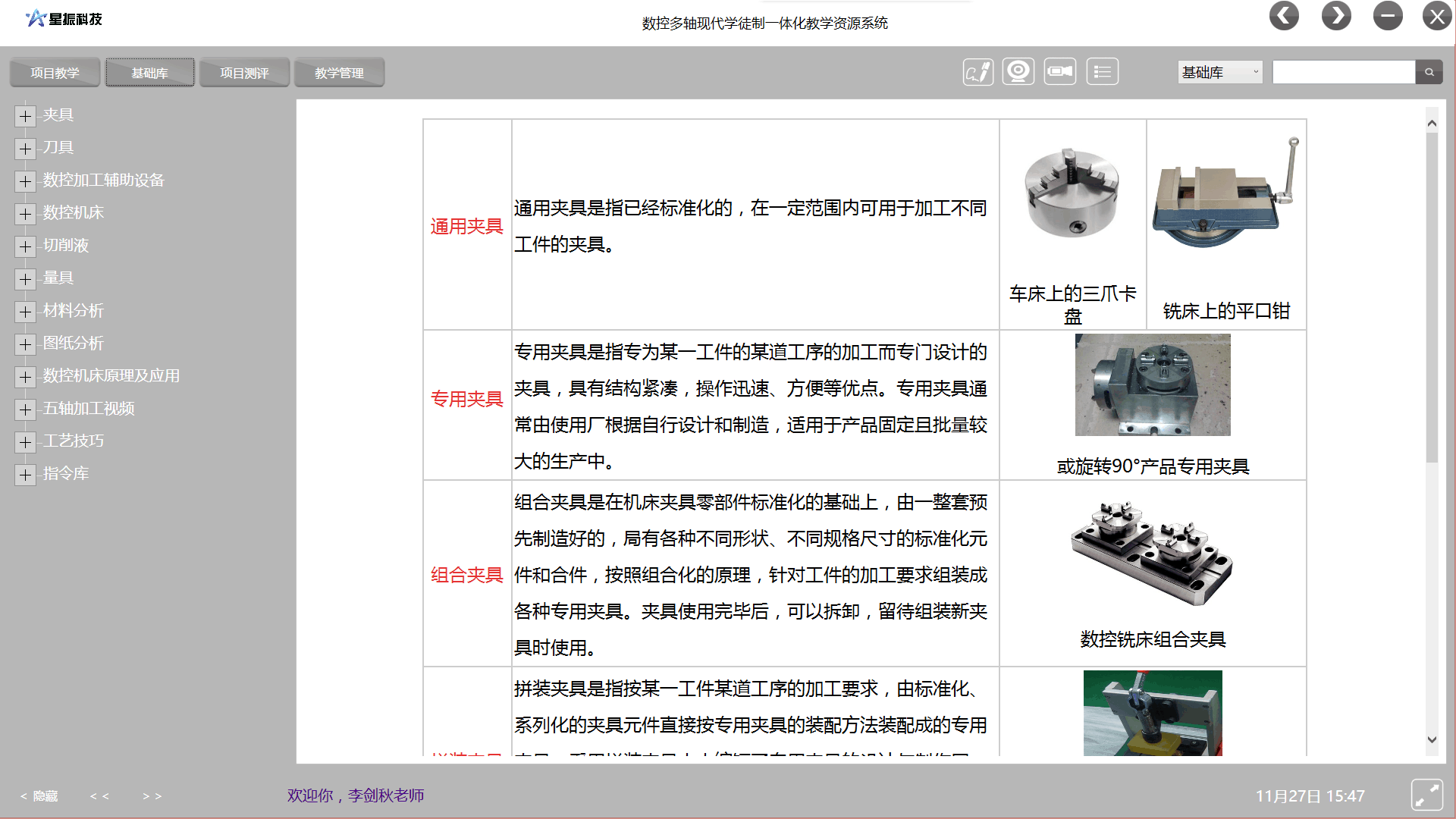This screenshot has width=1456, height=819.
Task: Switch to the 教学管理 tab
Action: tap(339, 73)
